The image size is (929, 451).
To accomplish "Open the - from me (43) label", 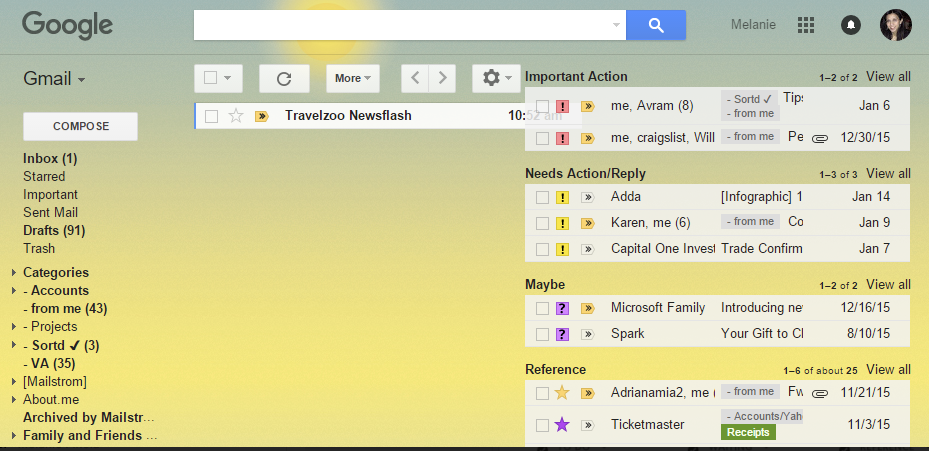I will (65, 309).
